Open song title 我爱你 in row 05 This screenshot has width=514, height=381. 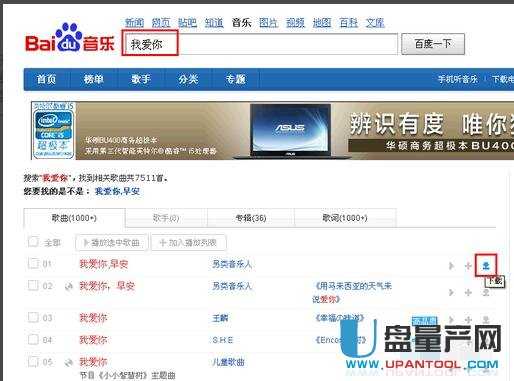pyautogui.click(x=93, y=362)
